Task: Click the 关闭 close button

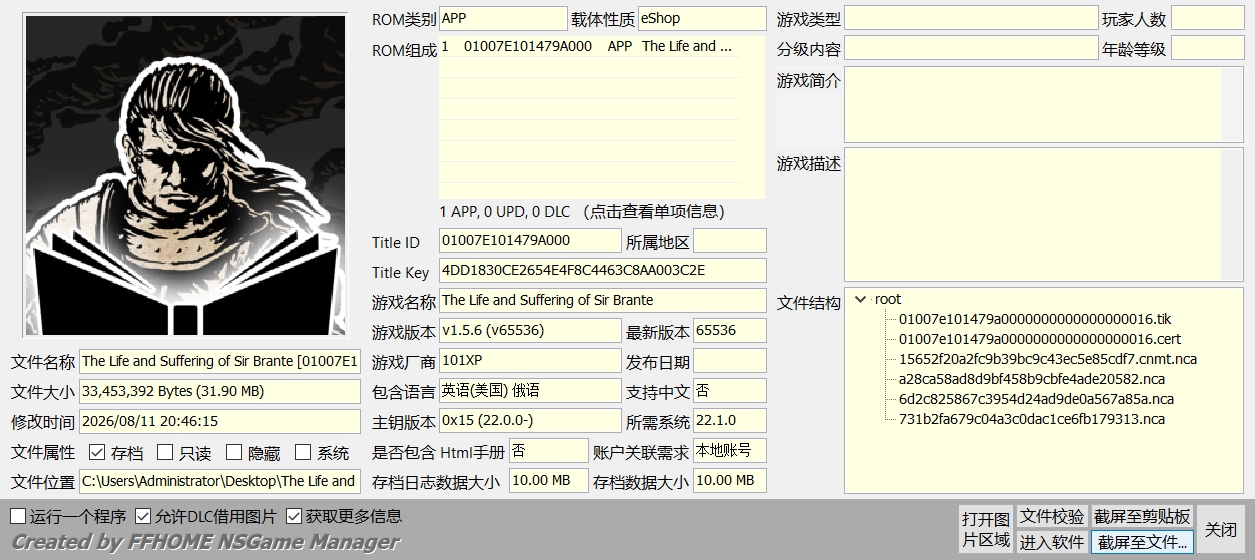Action: [x=1221, y=529]
